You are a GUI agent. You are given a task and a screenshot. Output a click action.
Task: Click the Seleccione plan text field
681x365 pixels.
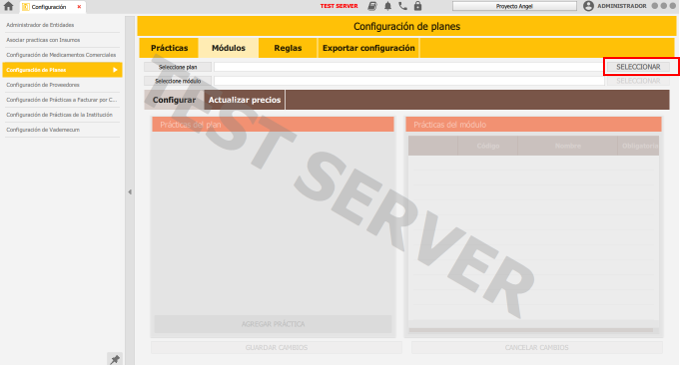408,67
